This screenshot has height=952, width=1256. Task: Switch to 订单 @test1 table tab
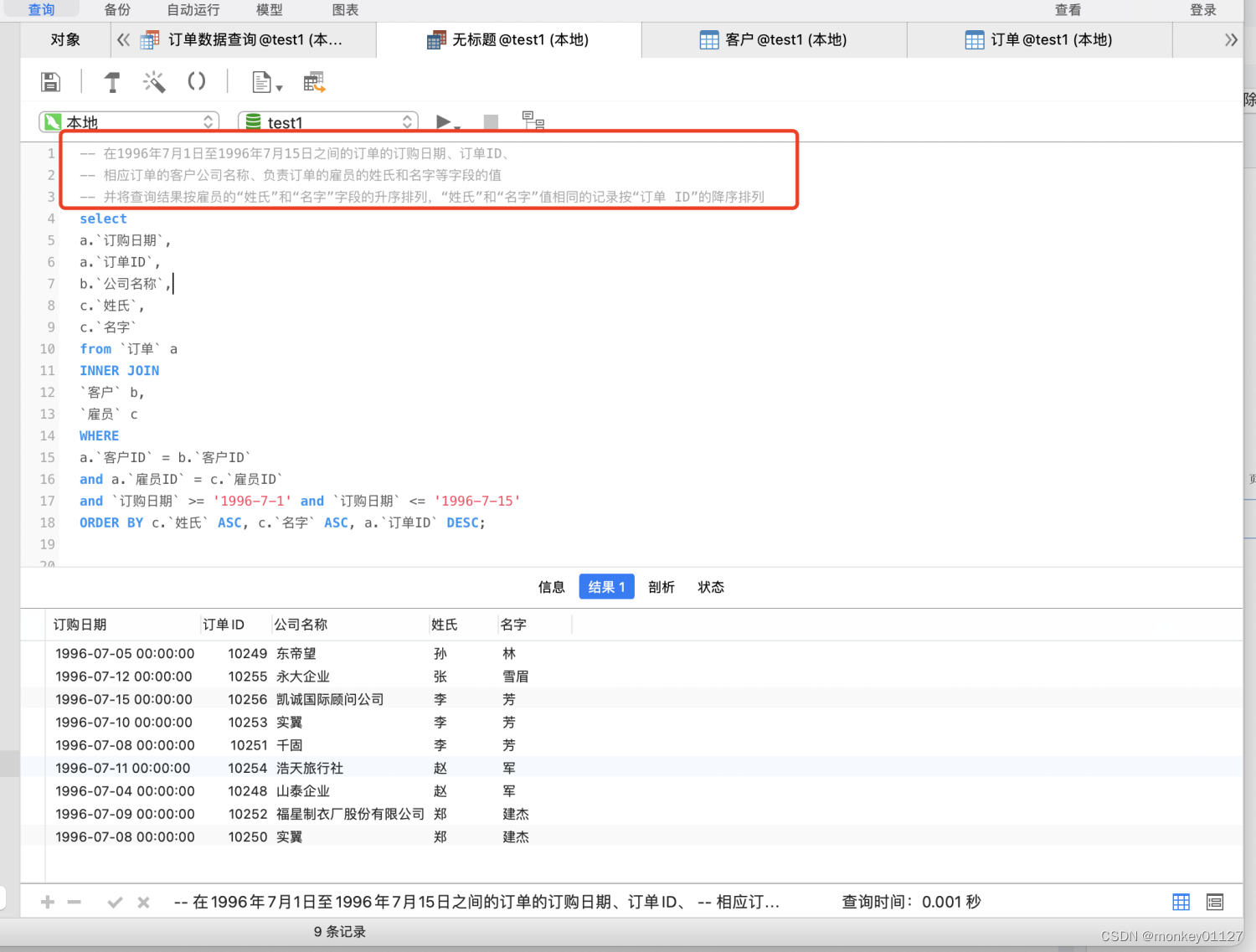click(1039, 39)
